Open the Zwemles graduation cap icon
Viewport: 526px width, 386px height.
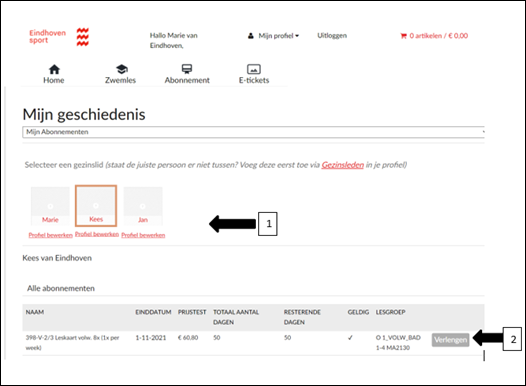pyautogui.click(x=121, y=69)
